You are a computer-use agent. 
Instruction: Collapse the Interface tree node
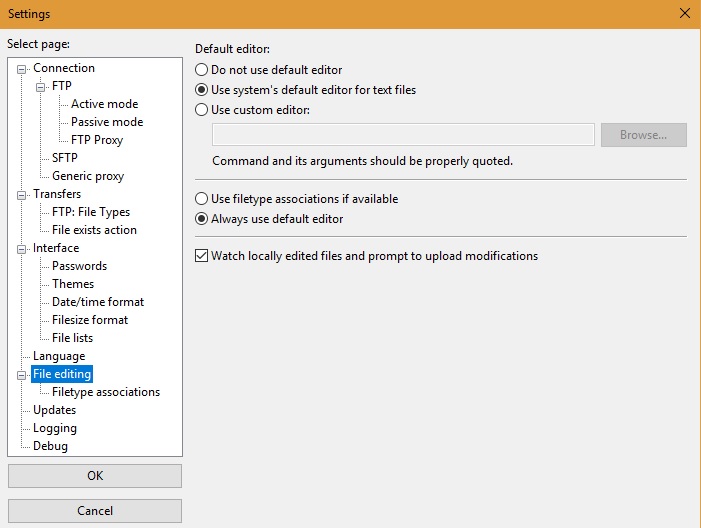pyautogui.click(x=21, y=249)
